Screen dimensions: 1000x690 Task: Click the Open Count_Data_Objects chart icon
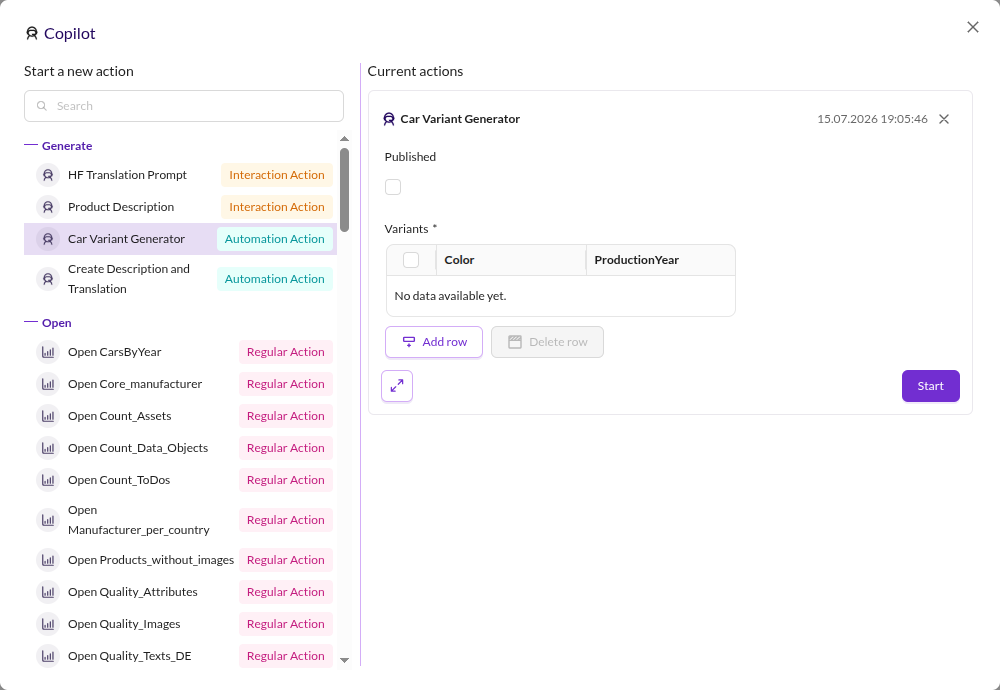(x=48, y=448)
